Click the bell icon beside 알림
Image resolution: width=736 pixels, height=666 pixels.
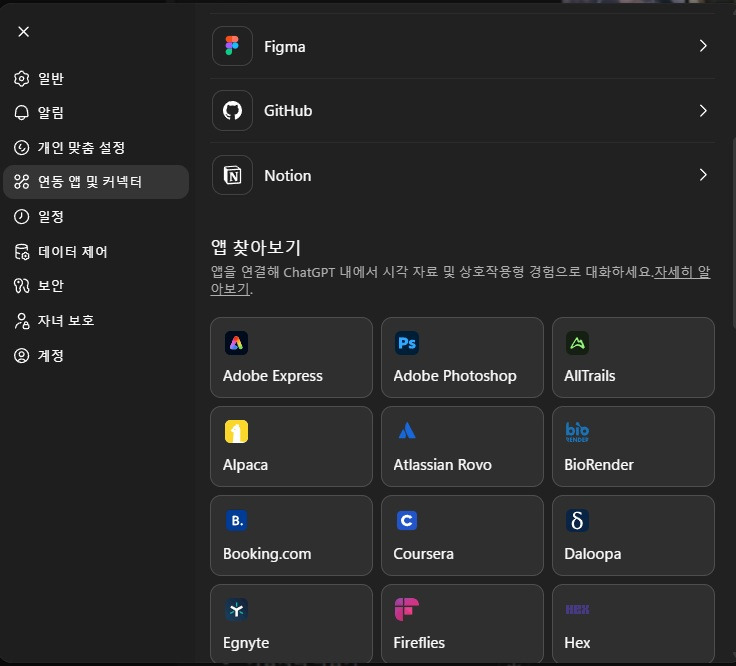[x=22, y=113]
